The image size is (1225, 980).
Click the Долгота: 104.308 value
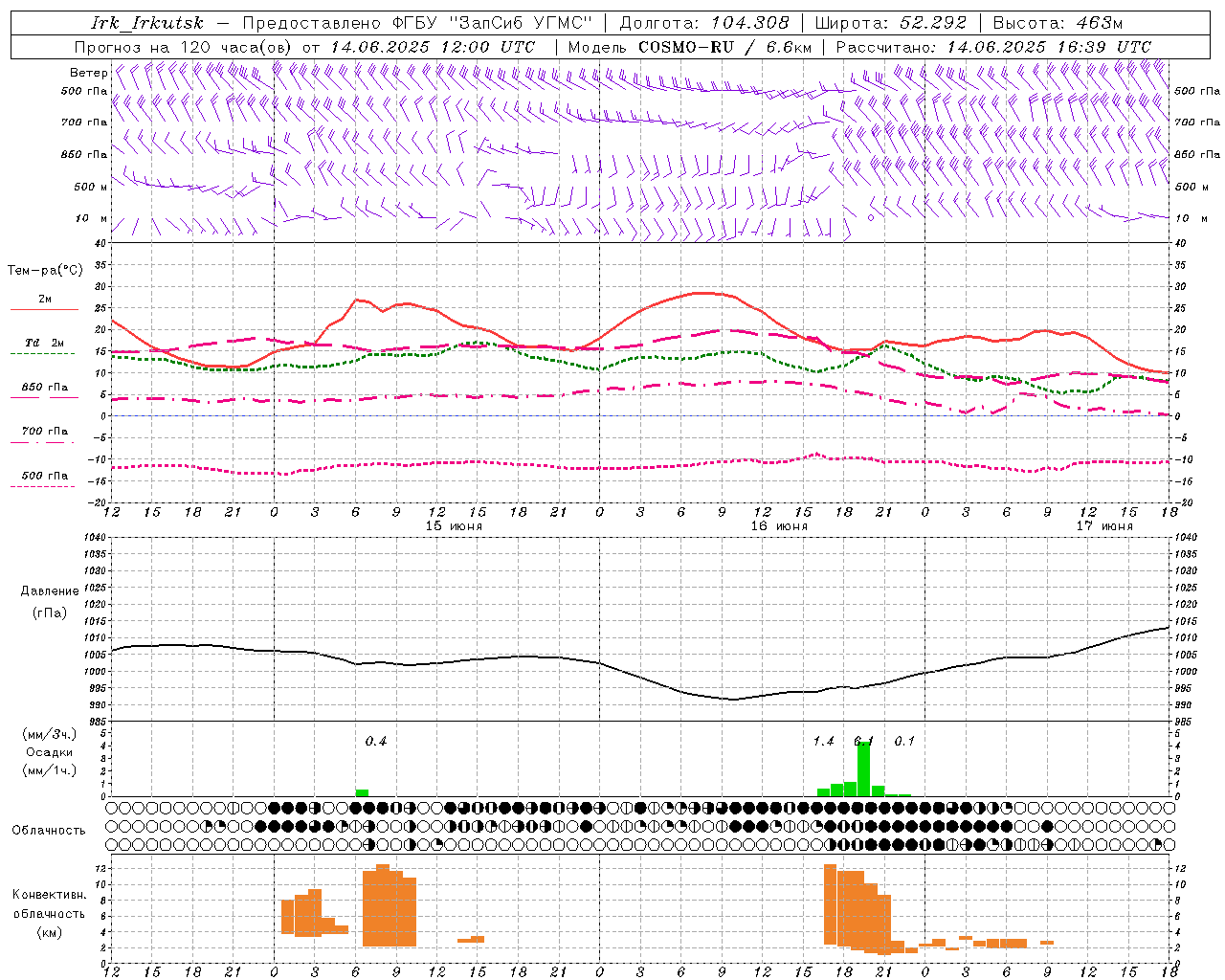[704, 23]
